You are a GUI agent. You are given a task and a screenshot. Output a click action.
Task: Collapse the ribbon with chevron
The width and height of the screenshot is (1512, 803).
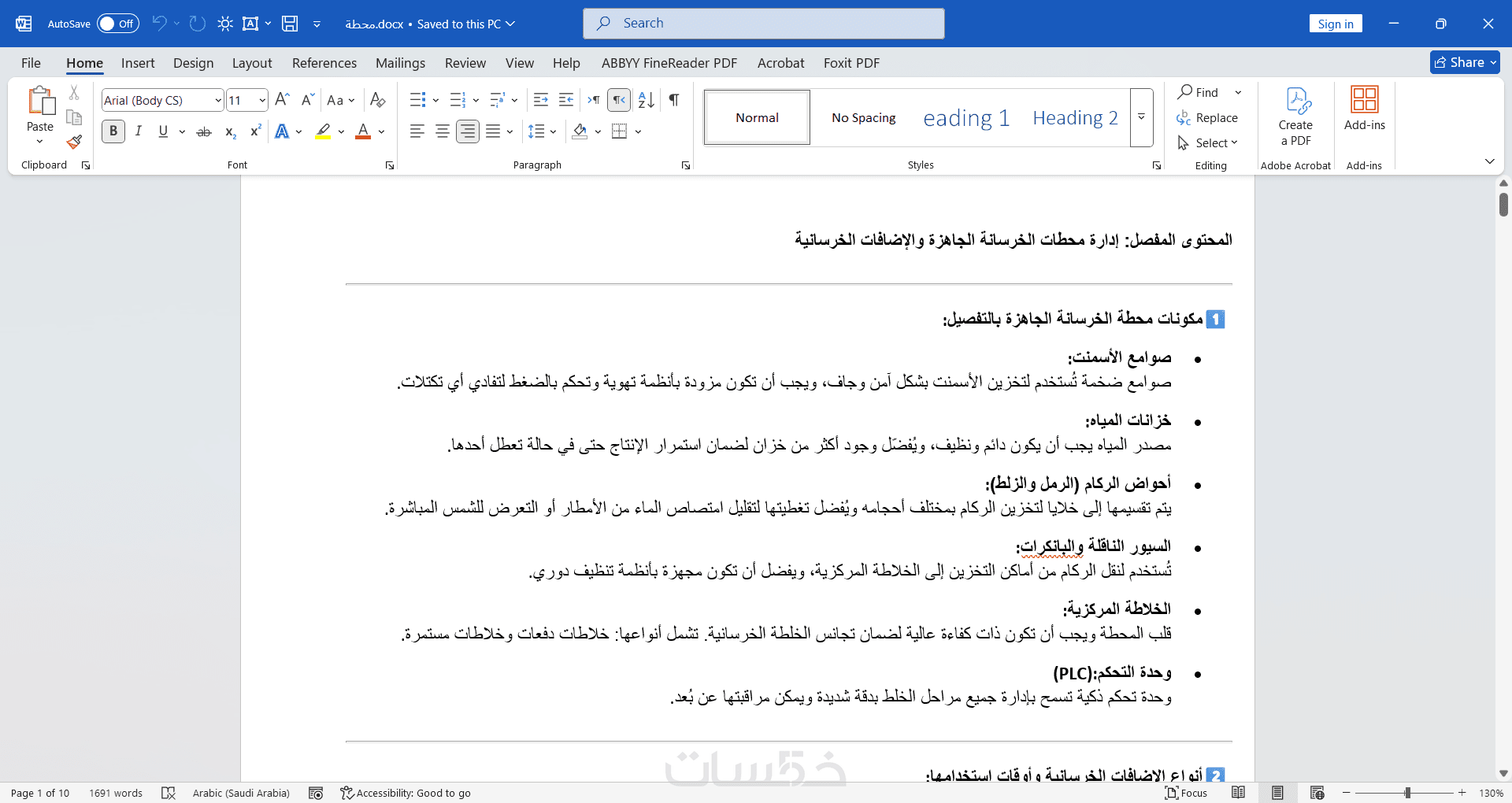click(1489, 161)
